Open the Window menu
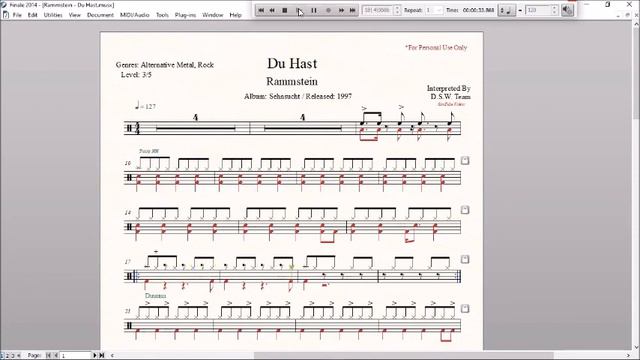This screenshot has height=360, width=640. coord(213,15)
